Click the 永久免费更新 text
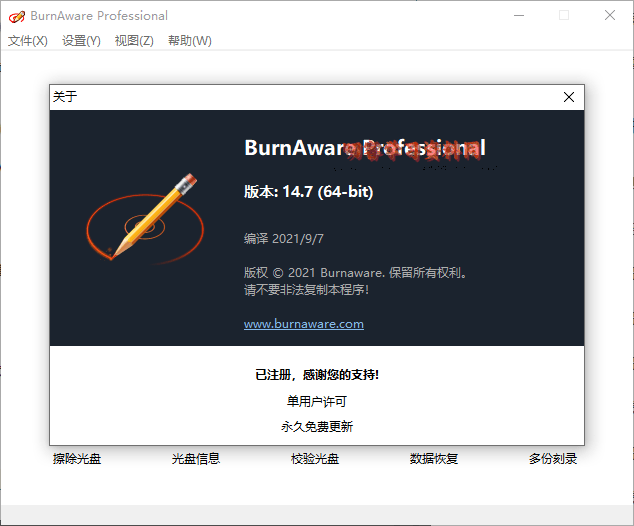This screenshot has width=634, height=526. (x=317, y=426)
